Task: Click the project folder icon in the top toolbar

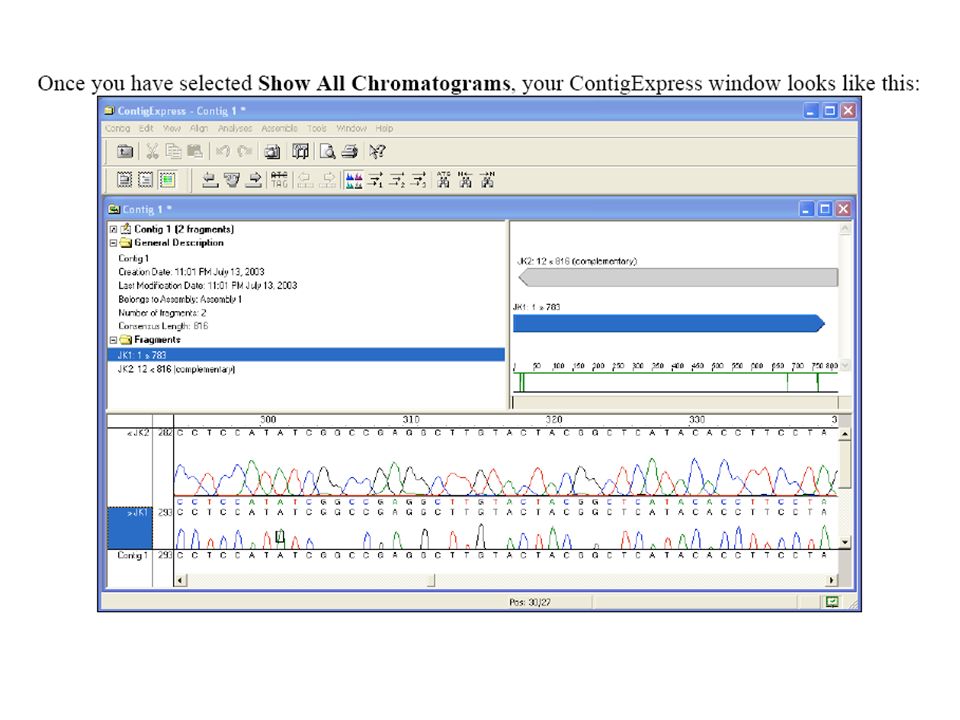Action: tap(125, 151)
